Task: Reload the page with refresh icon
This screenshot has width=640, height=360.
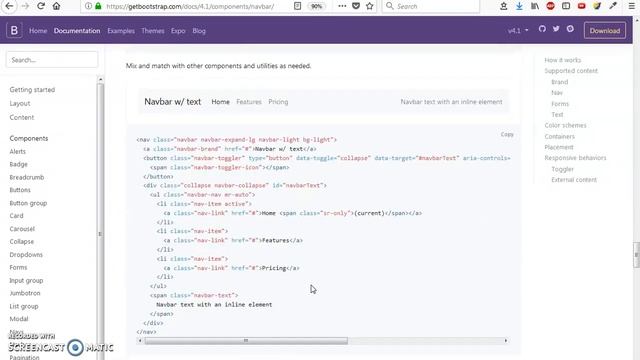Action: coord(41,6)
